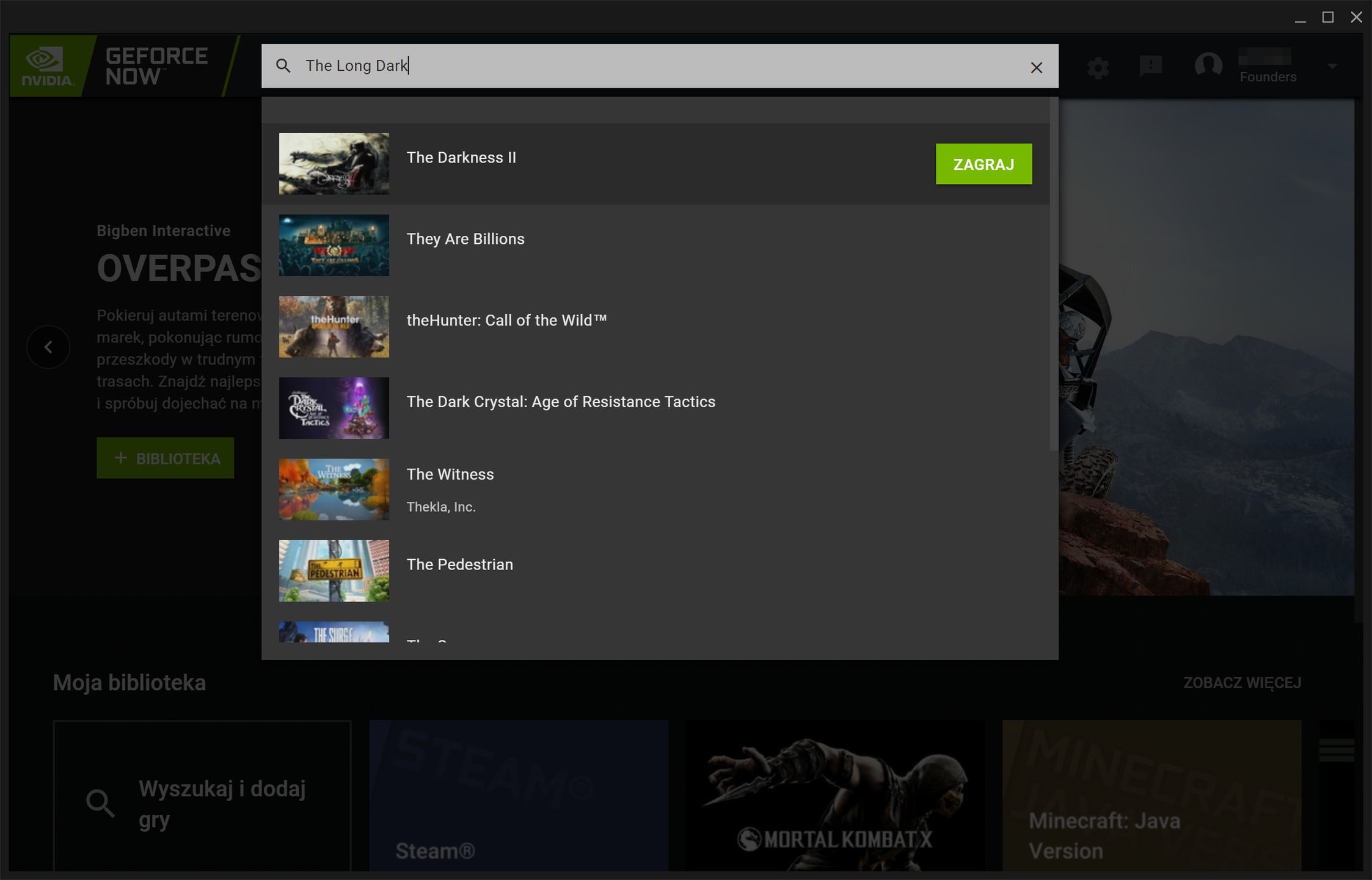This screenshot has width=1372, height=880.
Task: Open the feedback notification icon
Action: tap(1151, 66)
